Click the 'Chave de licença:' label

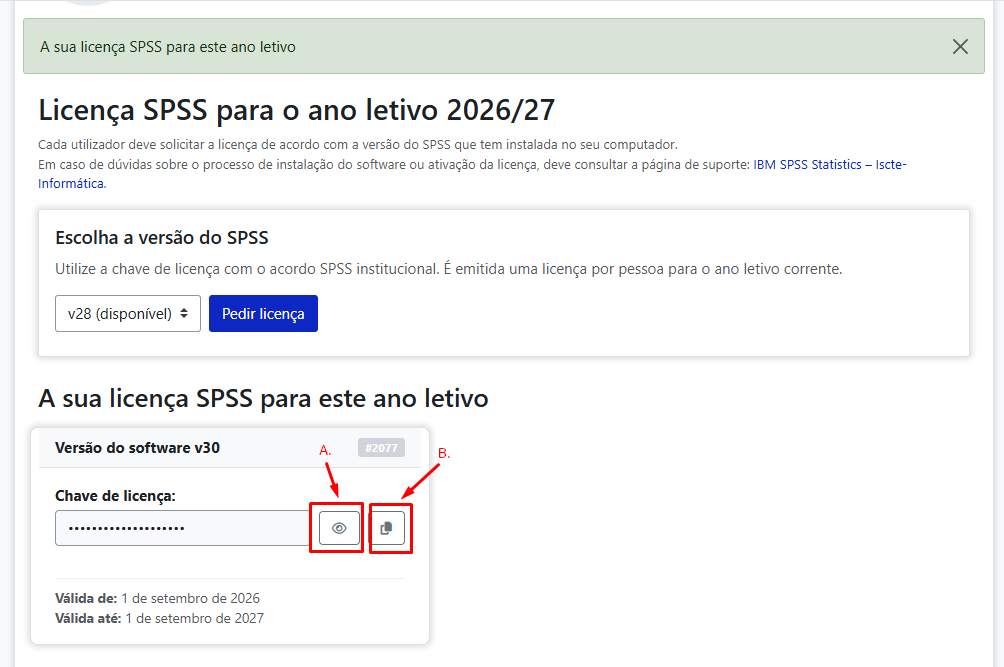click(x=115, y=496)
